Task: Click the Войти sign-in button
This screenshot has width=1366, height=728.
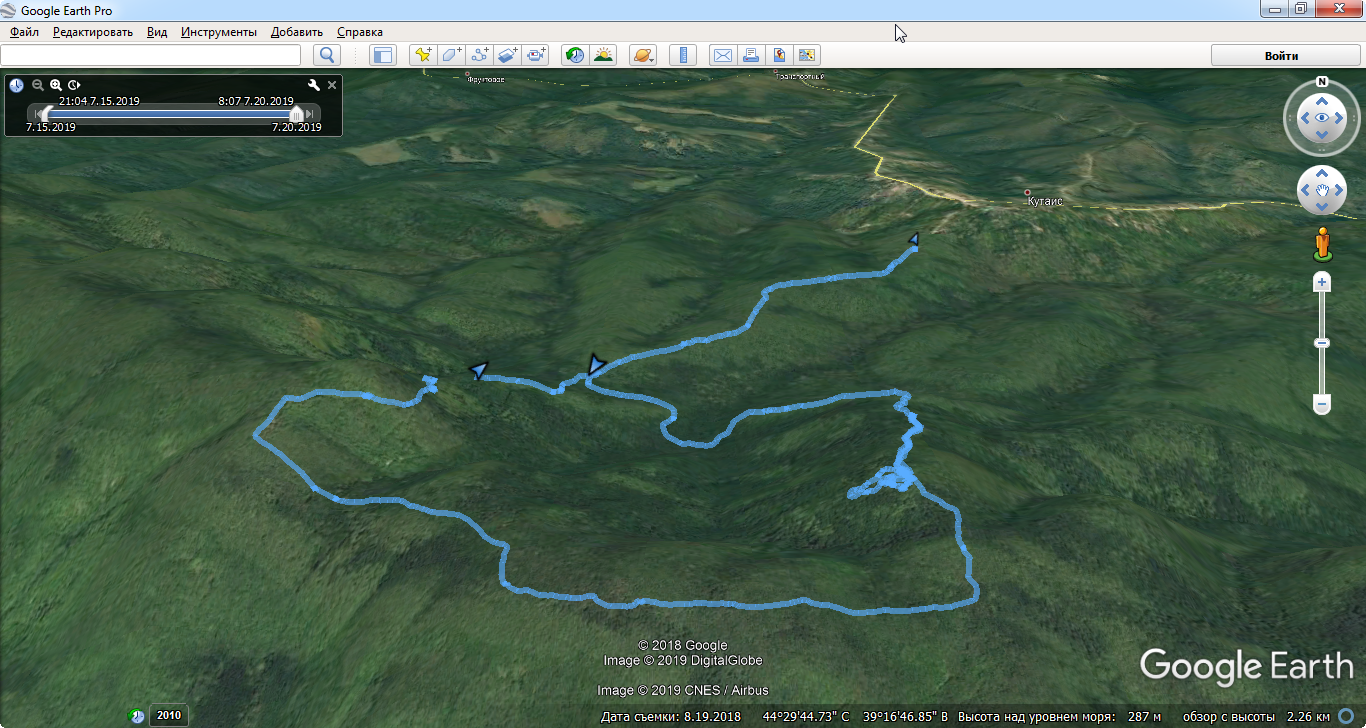Action: [x=1281, y=55]
